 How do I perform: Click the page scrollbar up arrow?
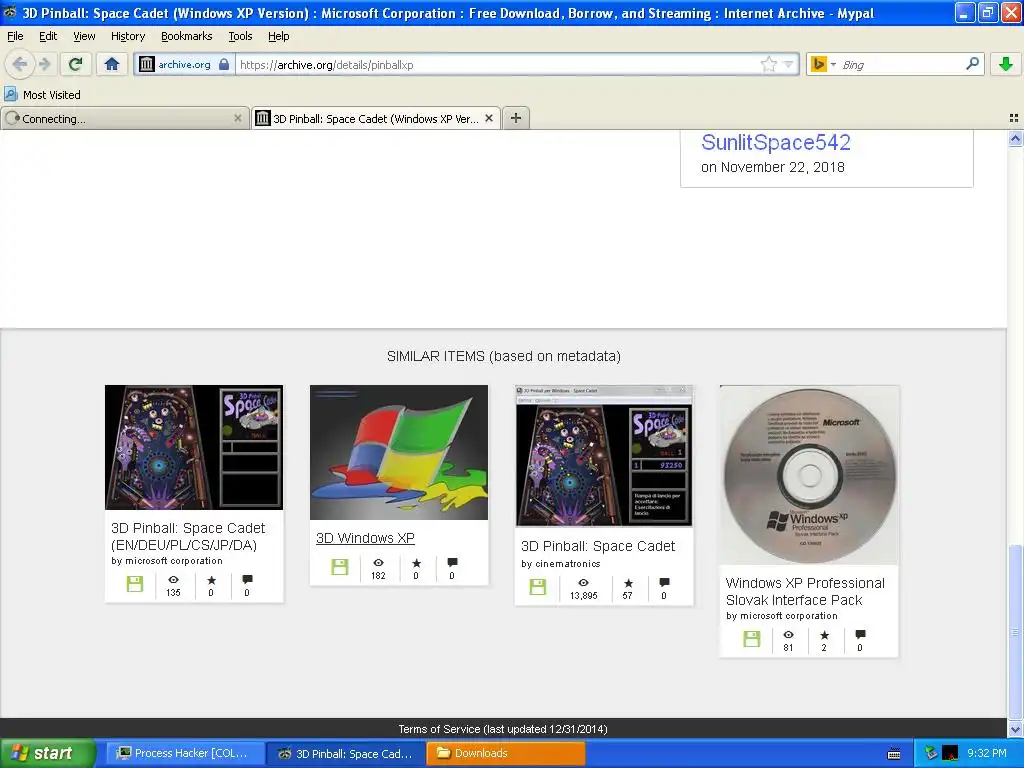(x=1015, y=138)
